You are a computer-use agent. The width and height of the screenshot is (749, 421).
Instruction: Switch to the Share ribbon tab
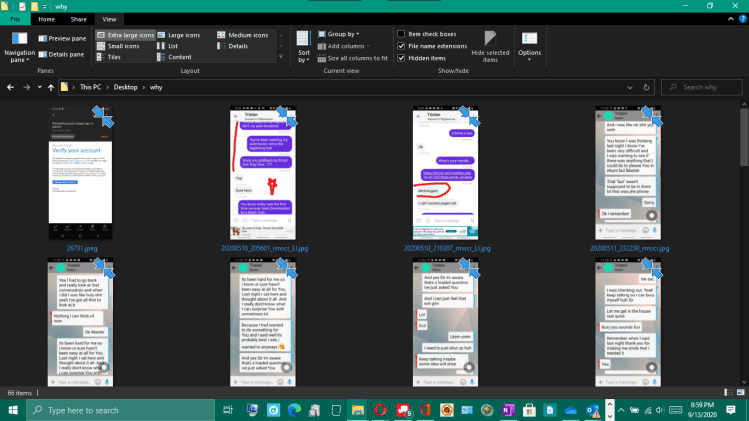(78, 19)
